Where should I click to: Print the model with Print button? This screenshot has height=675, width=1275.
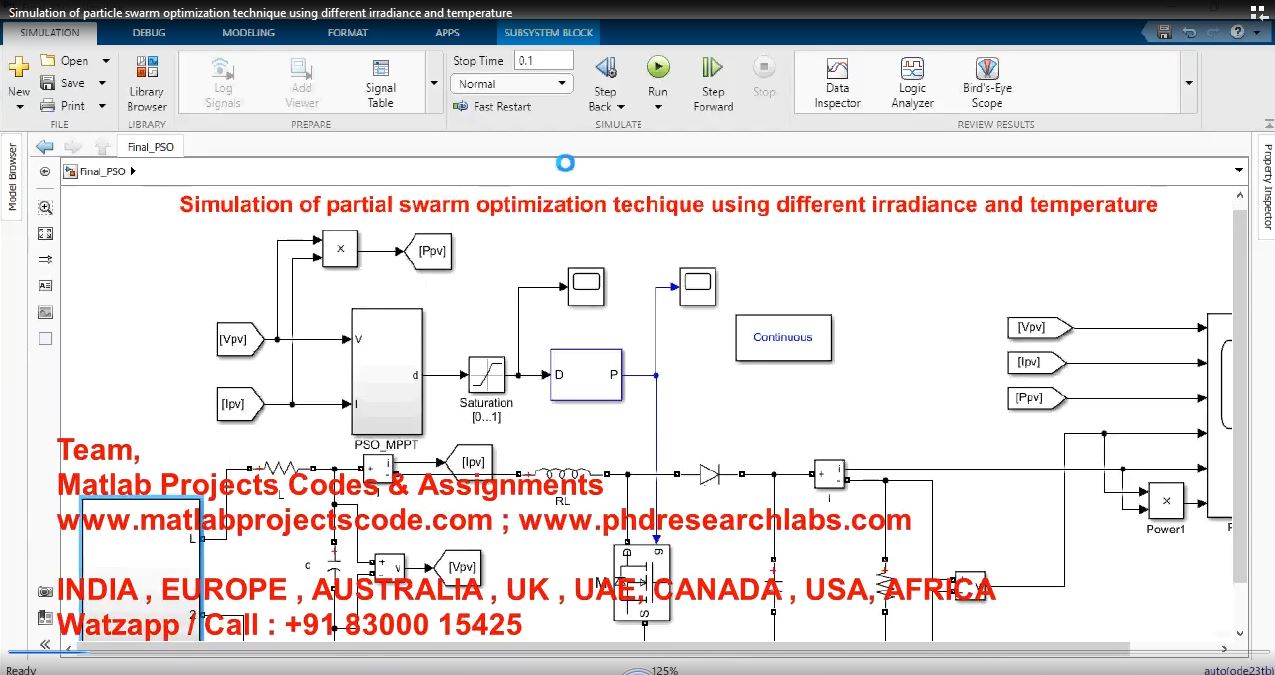click(64, 105)
